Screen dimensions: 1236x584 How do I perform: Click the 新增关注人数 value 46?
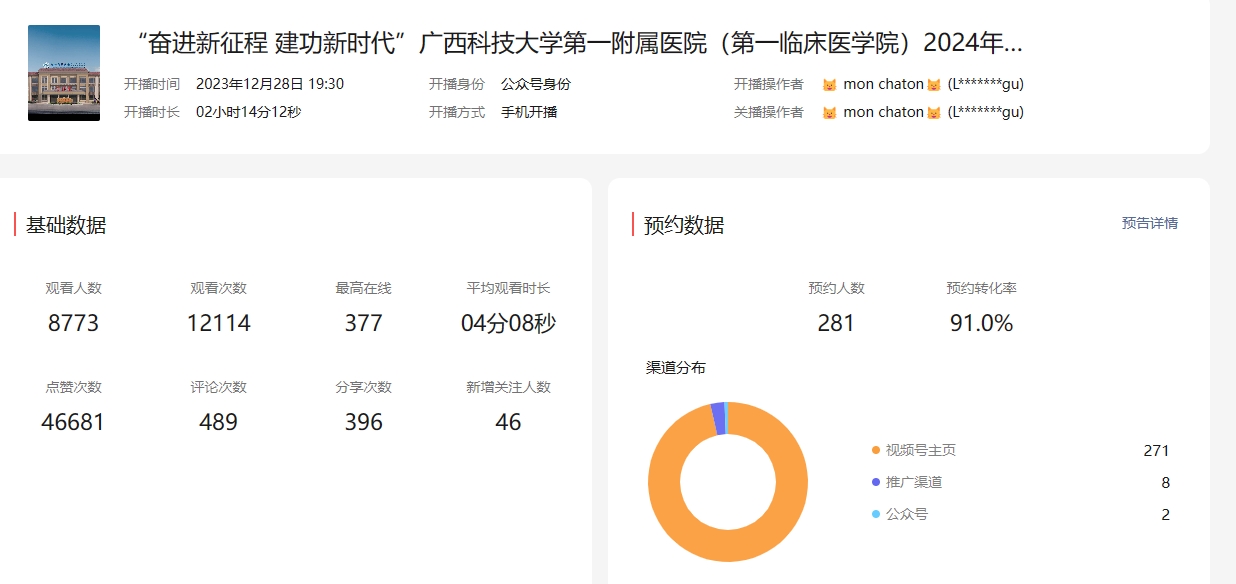pos(508,422)
